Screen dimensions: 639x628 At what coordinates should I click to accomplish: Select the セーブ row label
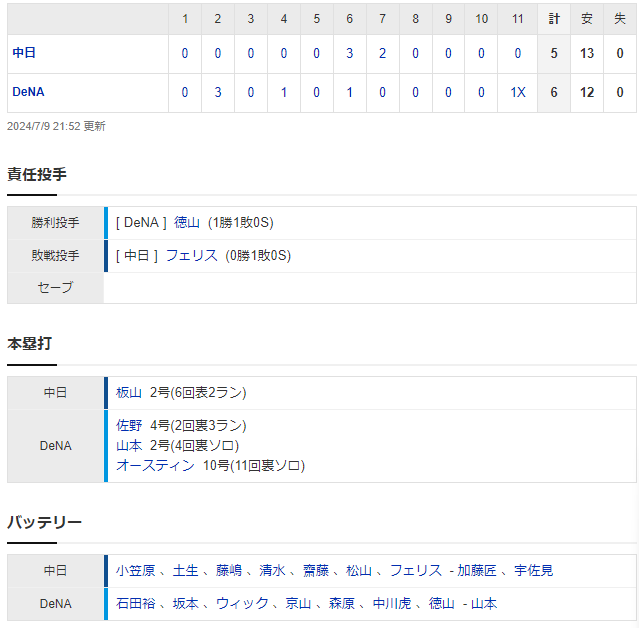coord(55,288)
